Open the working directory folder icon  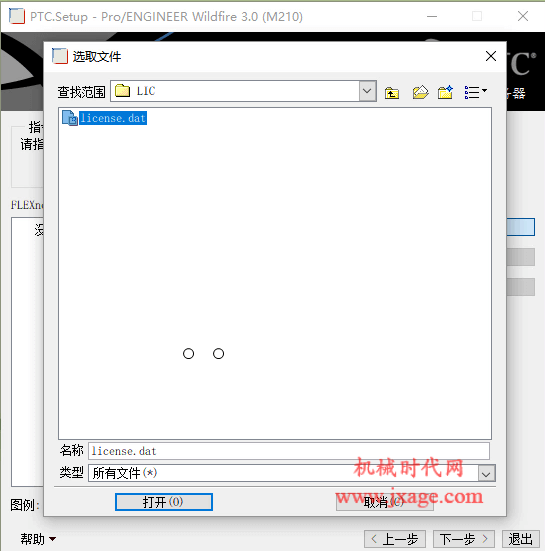pyautogui.click(x=420, y=92)
